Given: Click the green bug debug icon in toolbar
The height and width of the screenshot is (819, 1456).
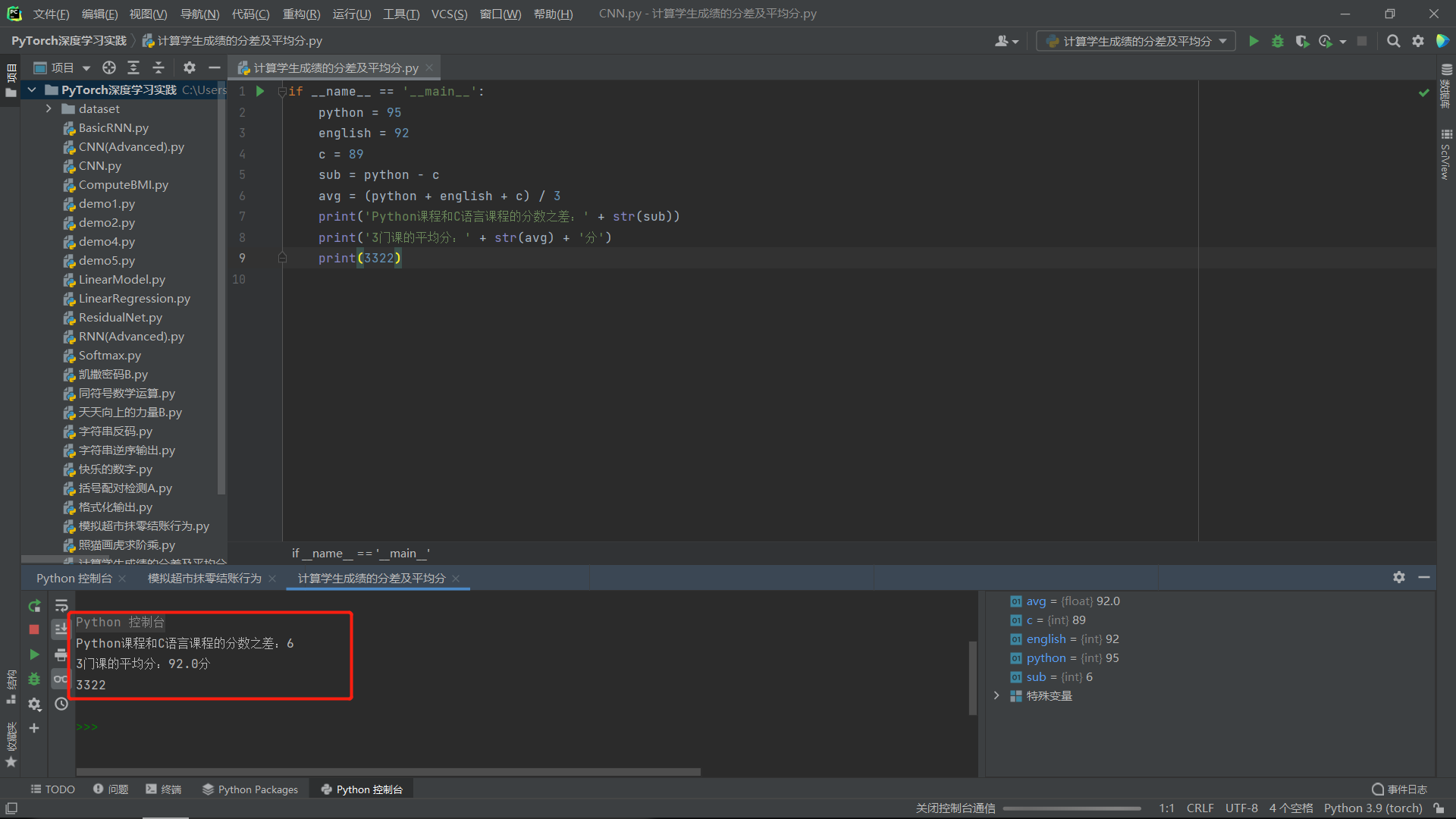Looking at the screenshot, I should click(x=1278, y=42).
